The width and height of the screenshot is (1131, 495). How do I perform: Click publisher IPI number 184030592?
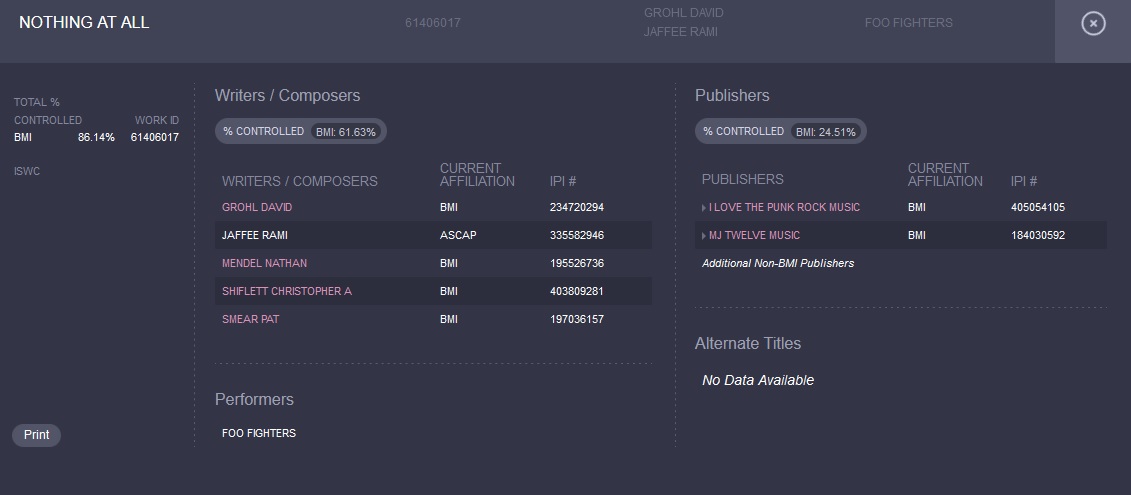(x=1037, y=236)
